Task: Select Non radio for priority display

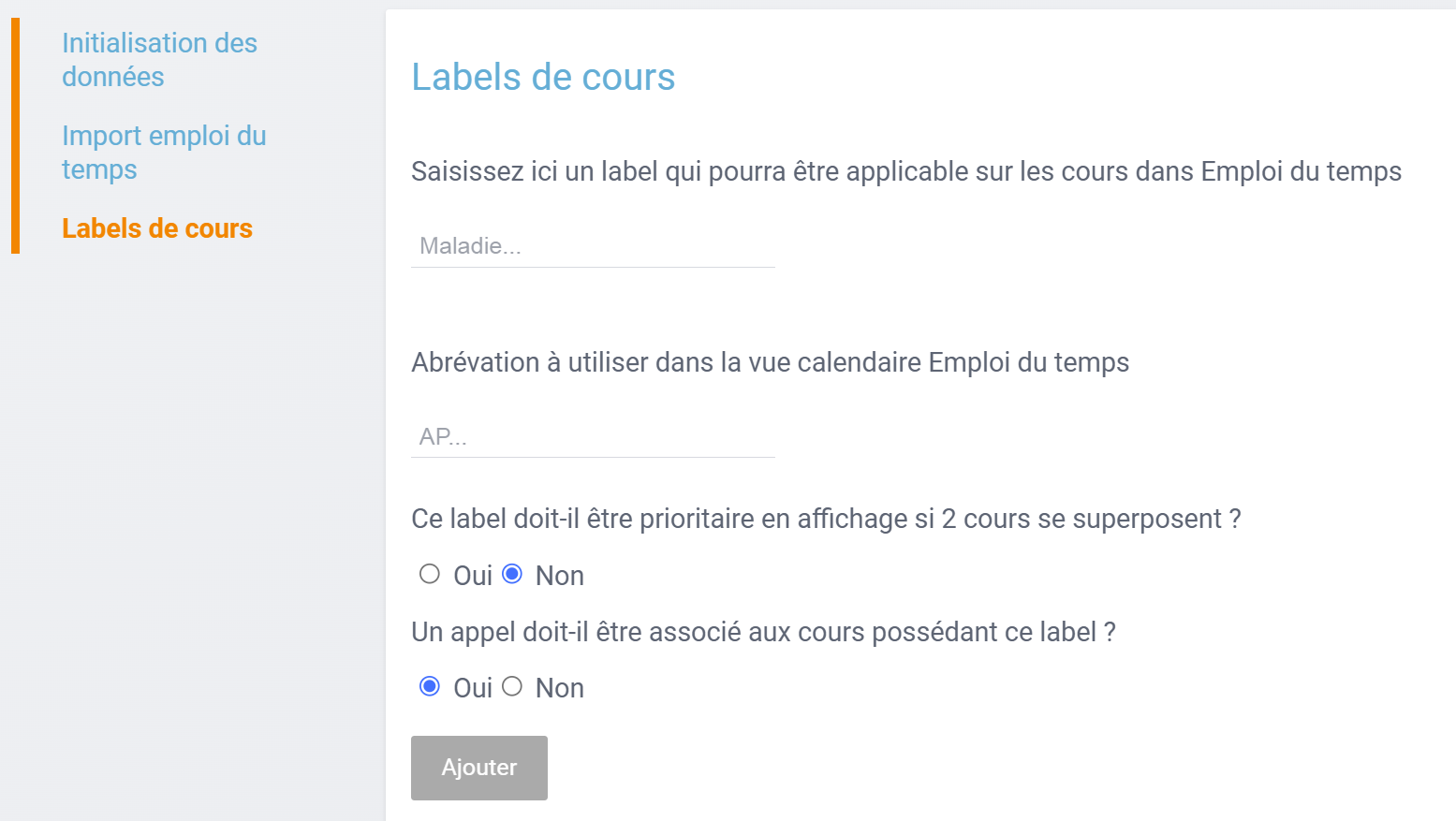Action: [x=512, y=574]
